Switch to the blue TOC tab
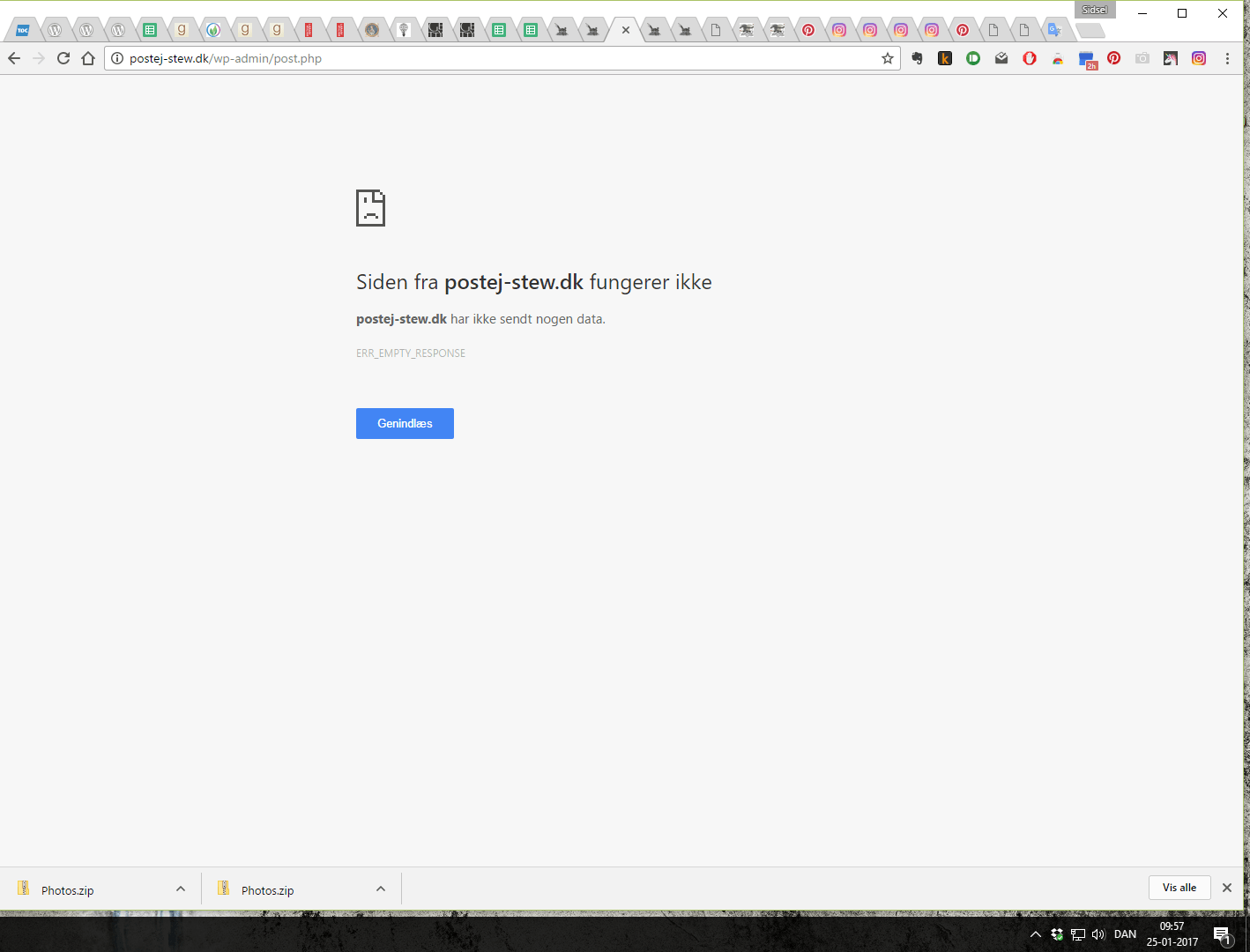 pyautogui.click(x=23, y=30)
